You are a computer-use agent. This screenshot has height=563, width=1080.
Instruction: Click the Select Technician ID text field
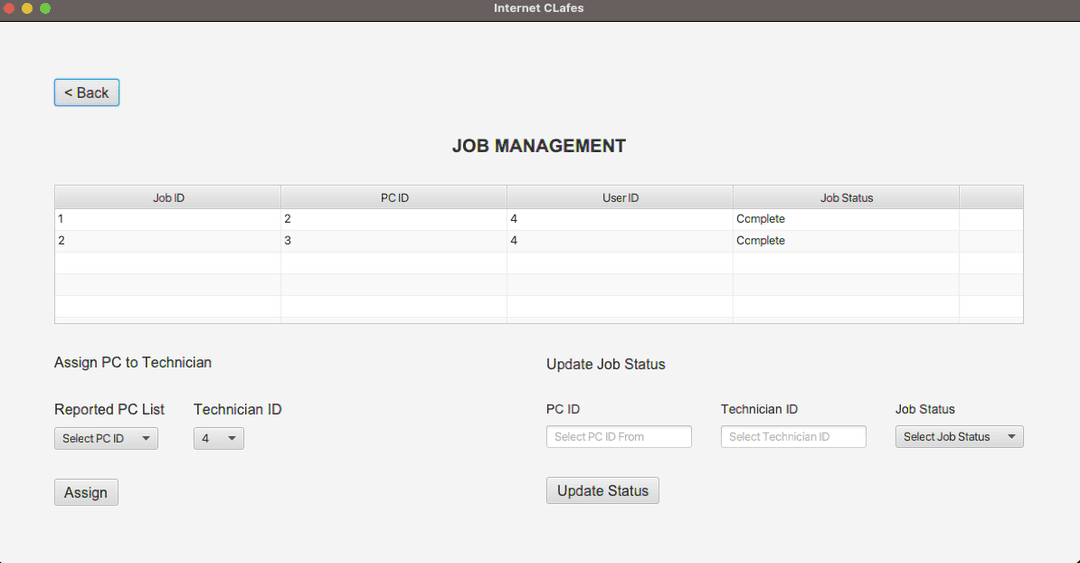tap(793, 437)
